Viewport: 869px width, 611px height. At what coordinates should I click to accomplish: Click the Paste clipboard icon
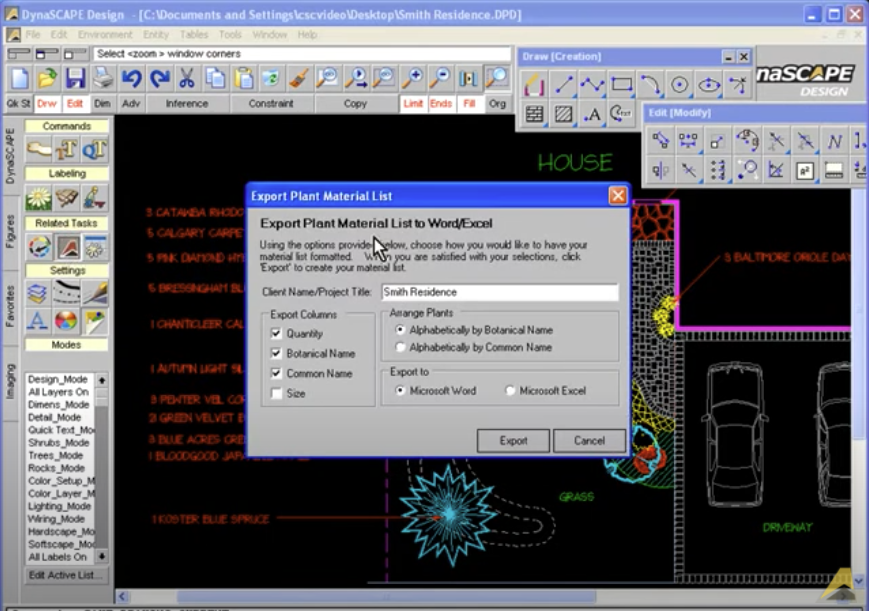coord(243,78)
